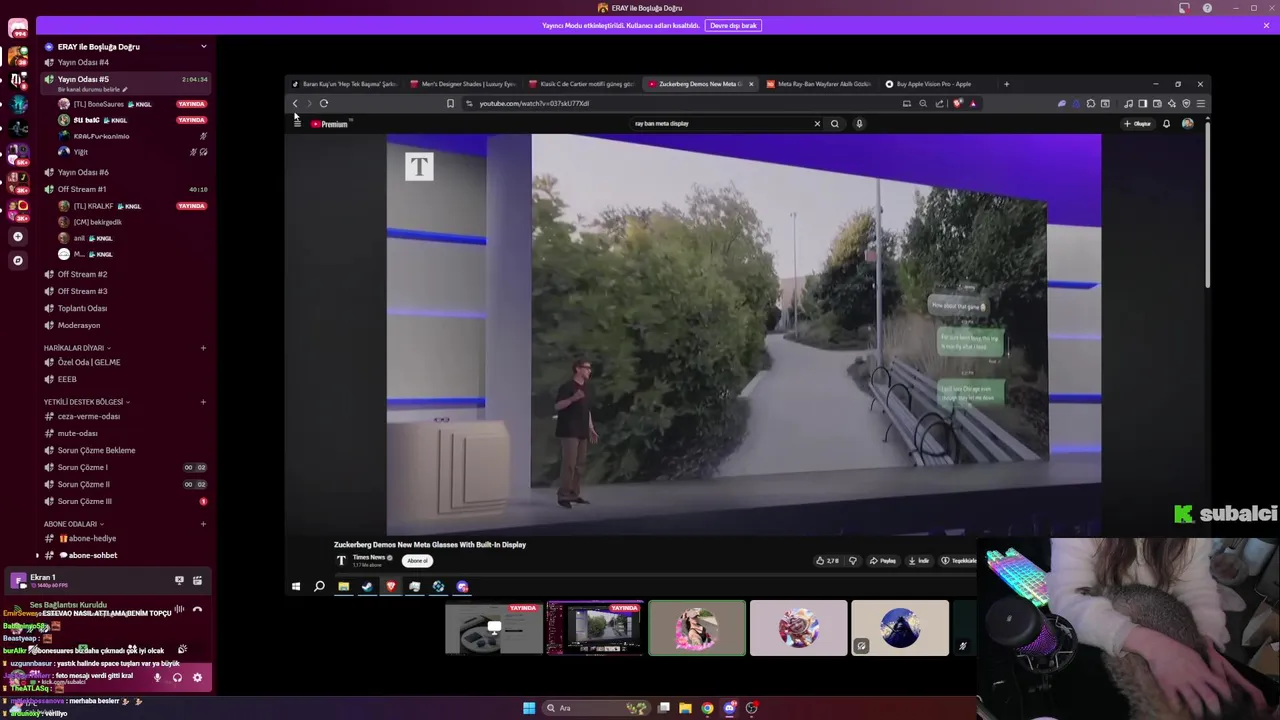
Task: Open YouTube guide hamburger menu
Action: coord(297,124)
